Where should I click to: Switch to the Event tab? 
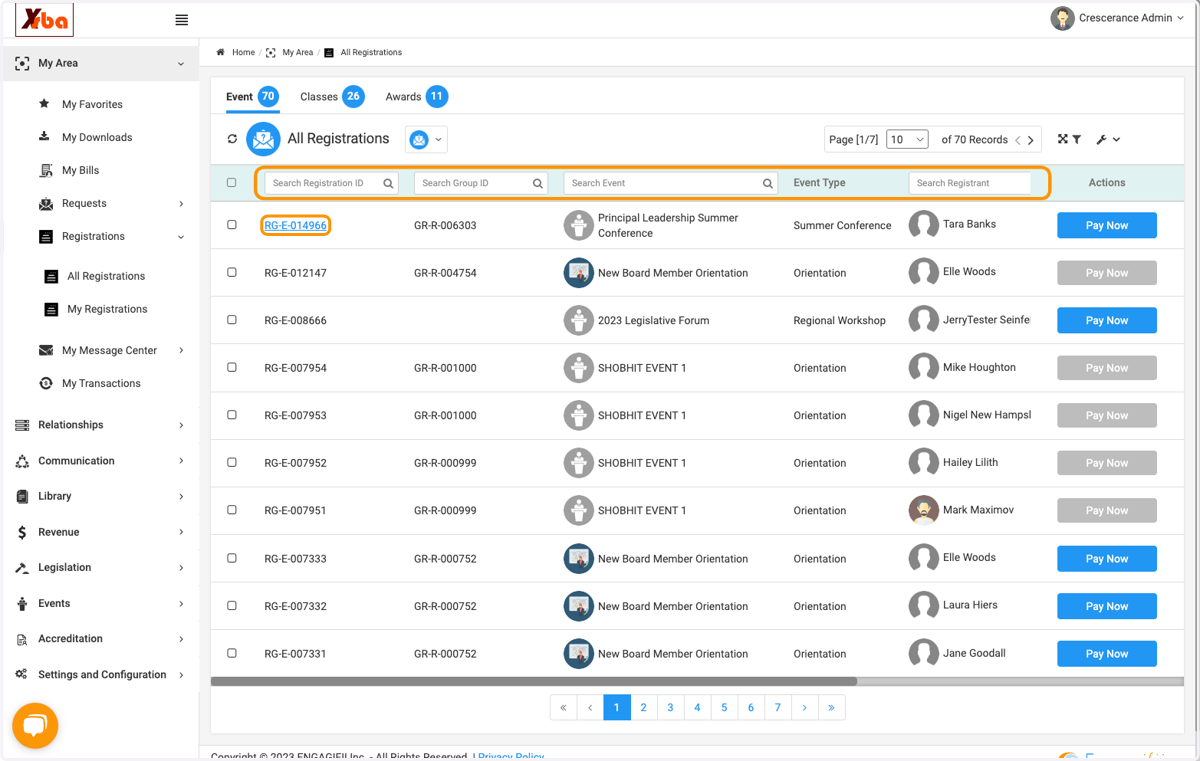[252, 97]
